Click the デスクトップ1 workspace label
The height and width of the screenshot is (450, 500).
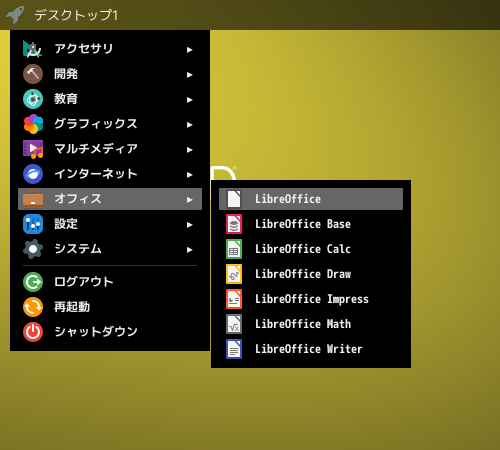point(76,15)
